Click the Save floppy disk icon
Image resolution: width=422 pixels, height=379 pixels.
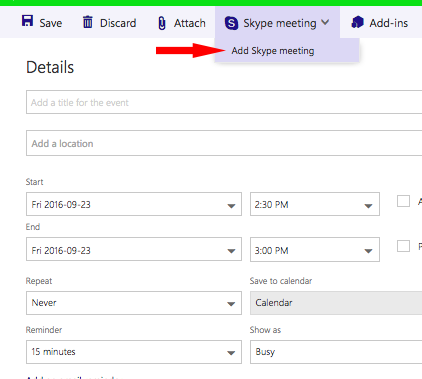tap(27, 21)
